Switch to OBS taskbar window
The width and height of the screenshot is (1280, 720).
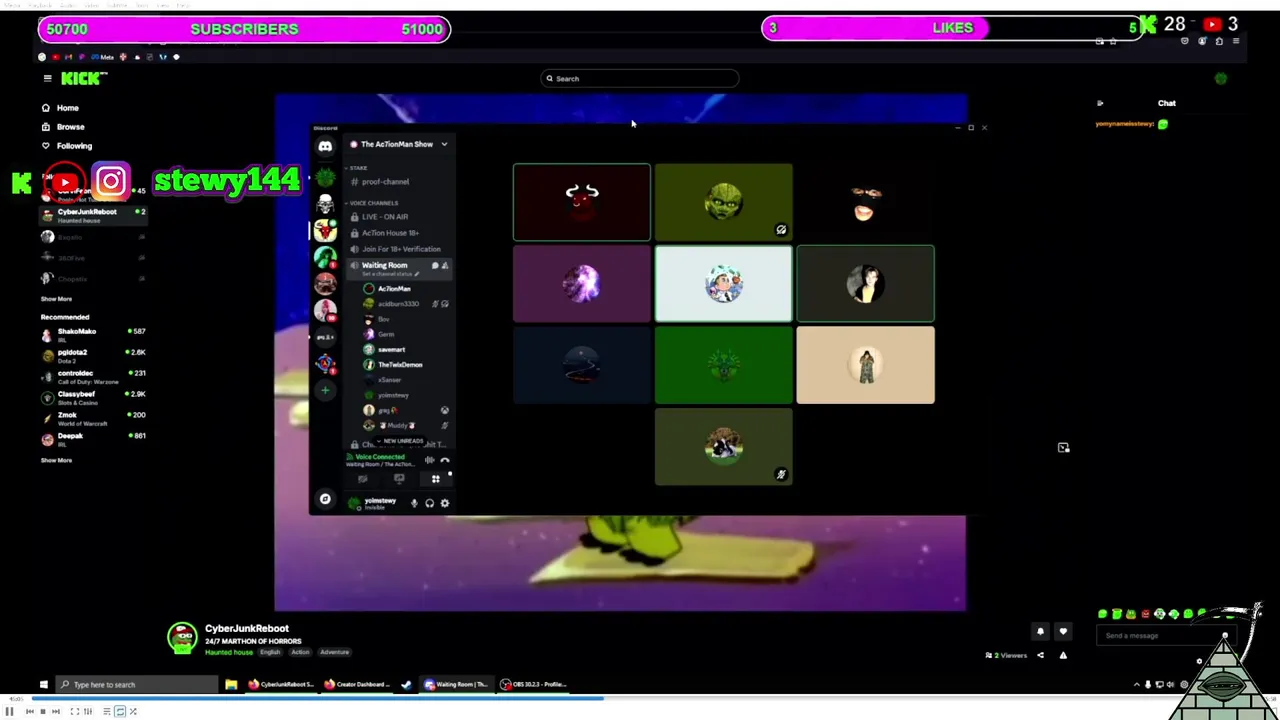tap(534, 685)
